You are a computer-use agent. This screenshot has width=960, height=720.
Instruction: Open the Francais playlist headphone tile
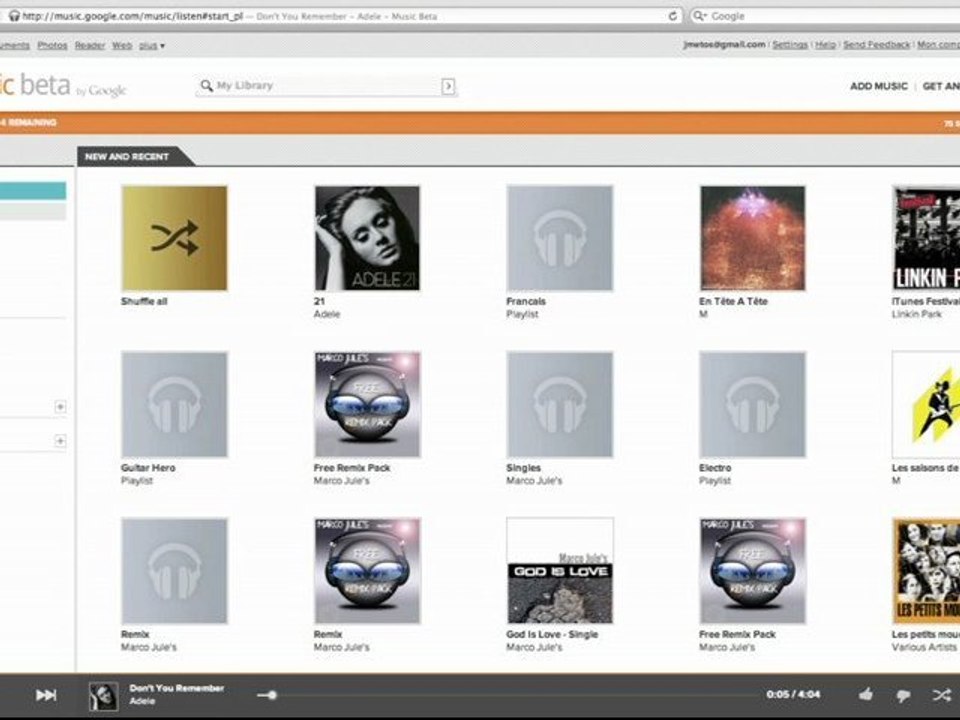(x=560, y=238)
